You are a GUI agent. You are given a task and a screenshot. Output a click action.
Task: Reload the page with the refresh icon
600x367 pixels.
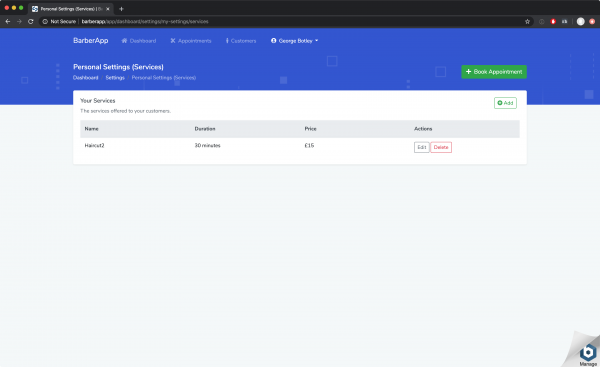click(x=31, y=21)
